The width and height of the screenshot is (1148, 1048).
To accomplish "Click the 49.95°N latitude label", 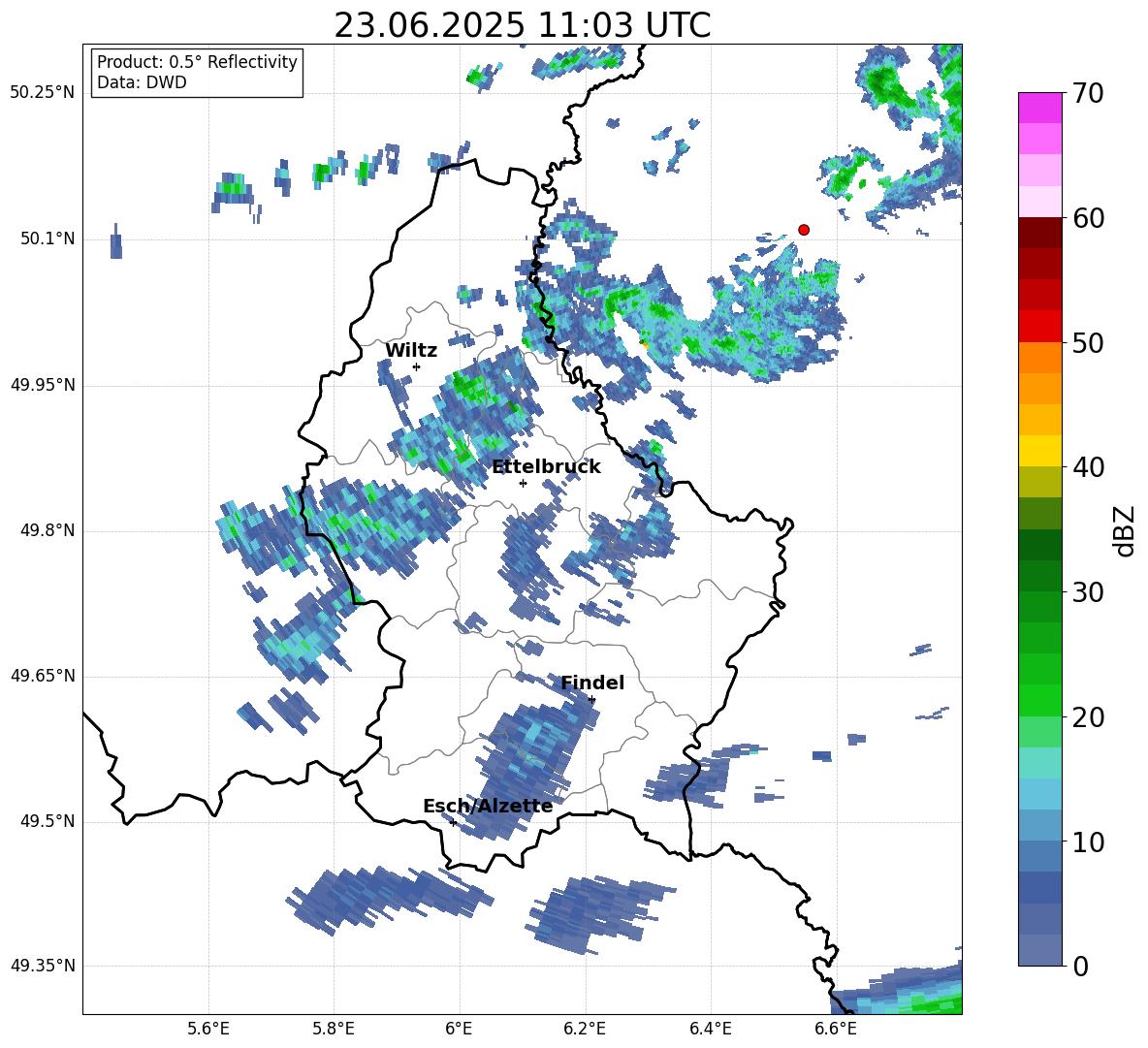I will [43, 385].
